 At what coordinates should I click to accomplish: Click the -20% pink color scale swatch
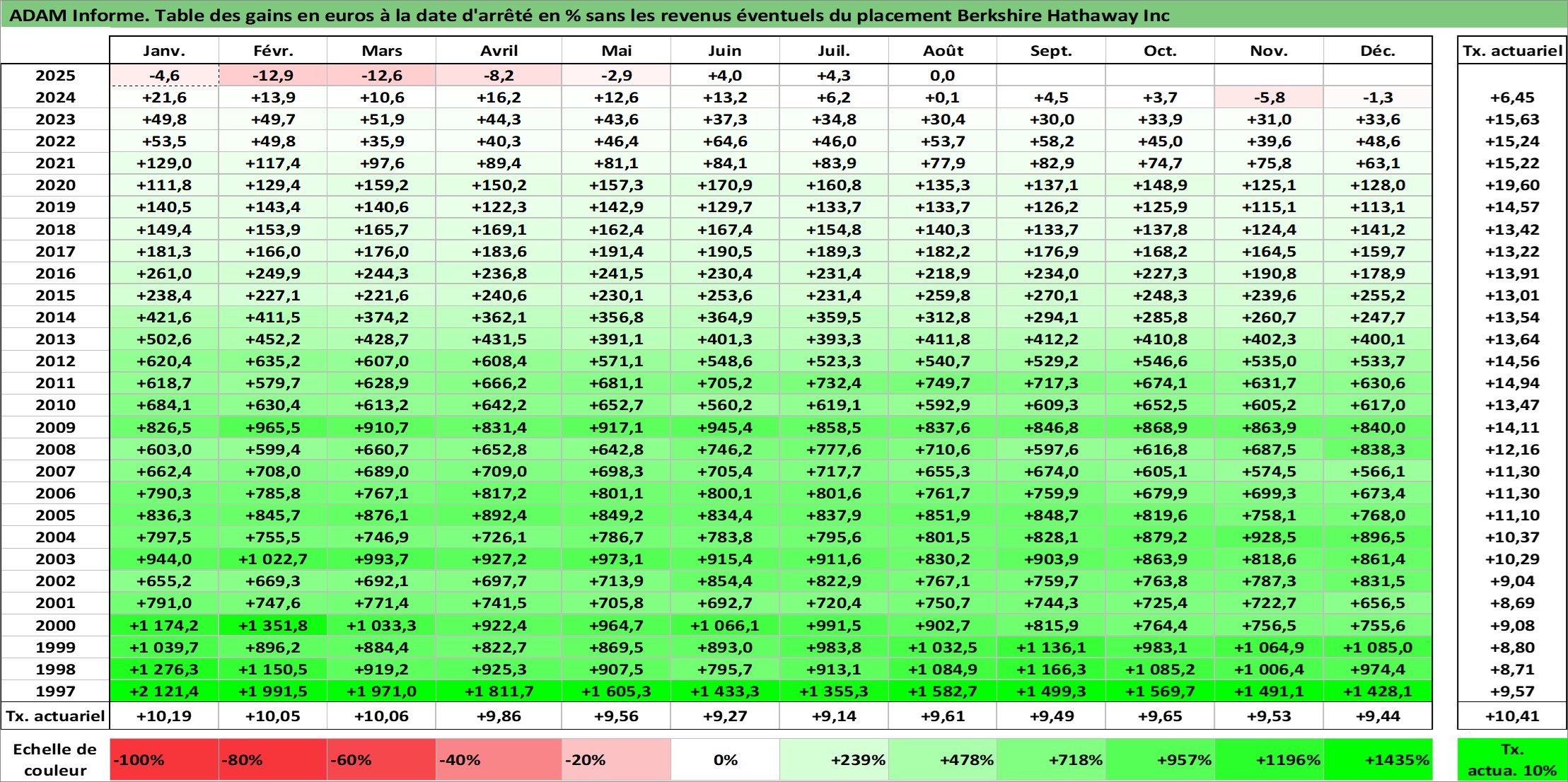[x=617, y=760]
